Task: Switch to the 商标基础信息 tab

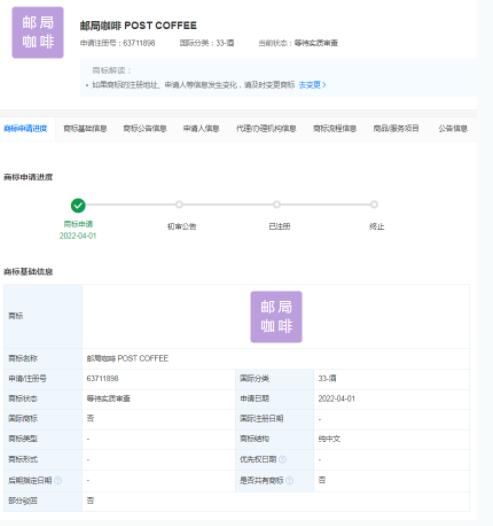Action: pyautogui.click(x=85, y=128)
